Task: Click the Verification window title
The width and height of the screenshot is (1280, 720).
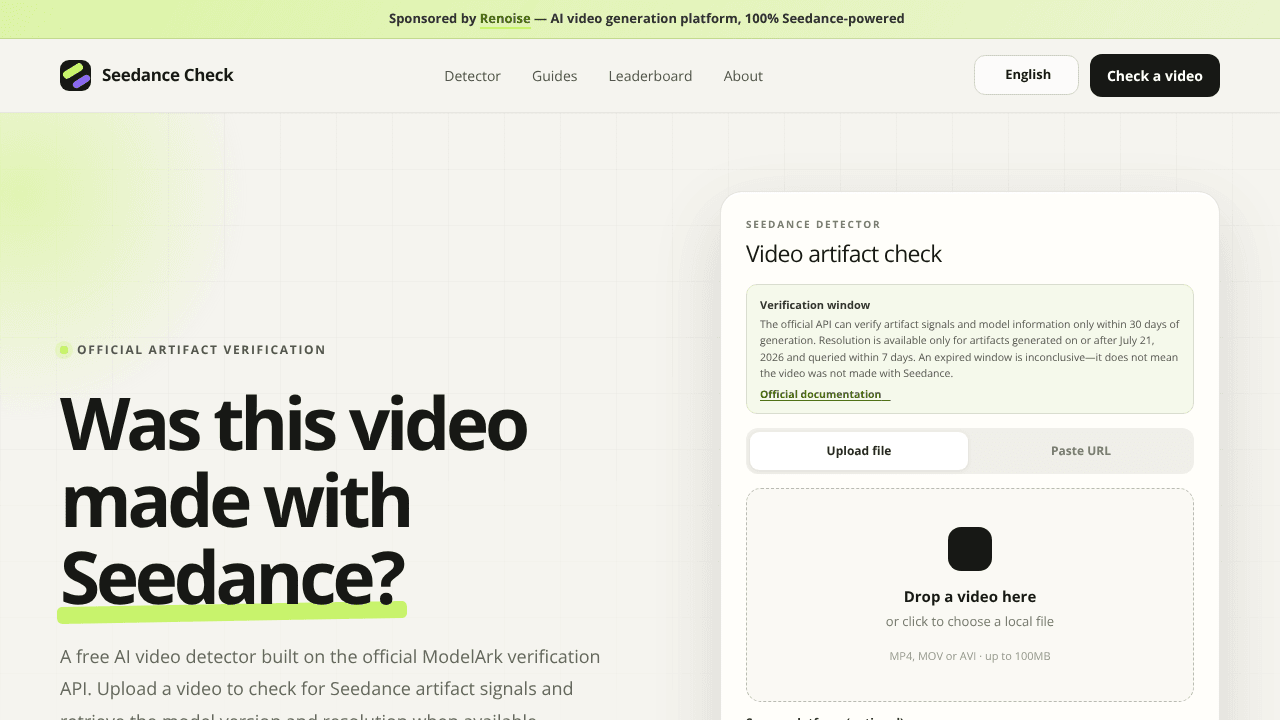Action: 815,305
